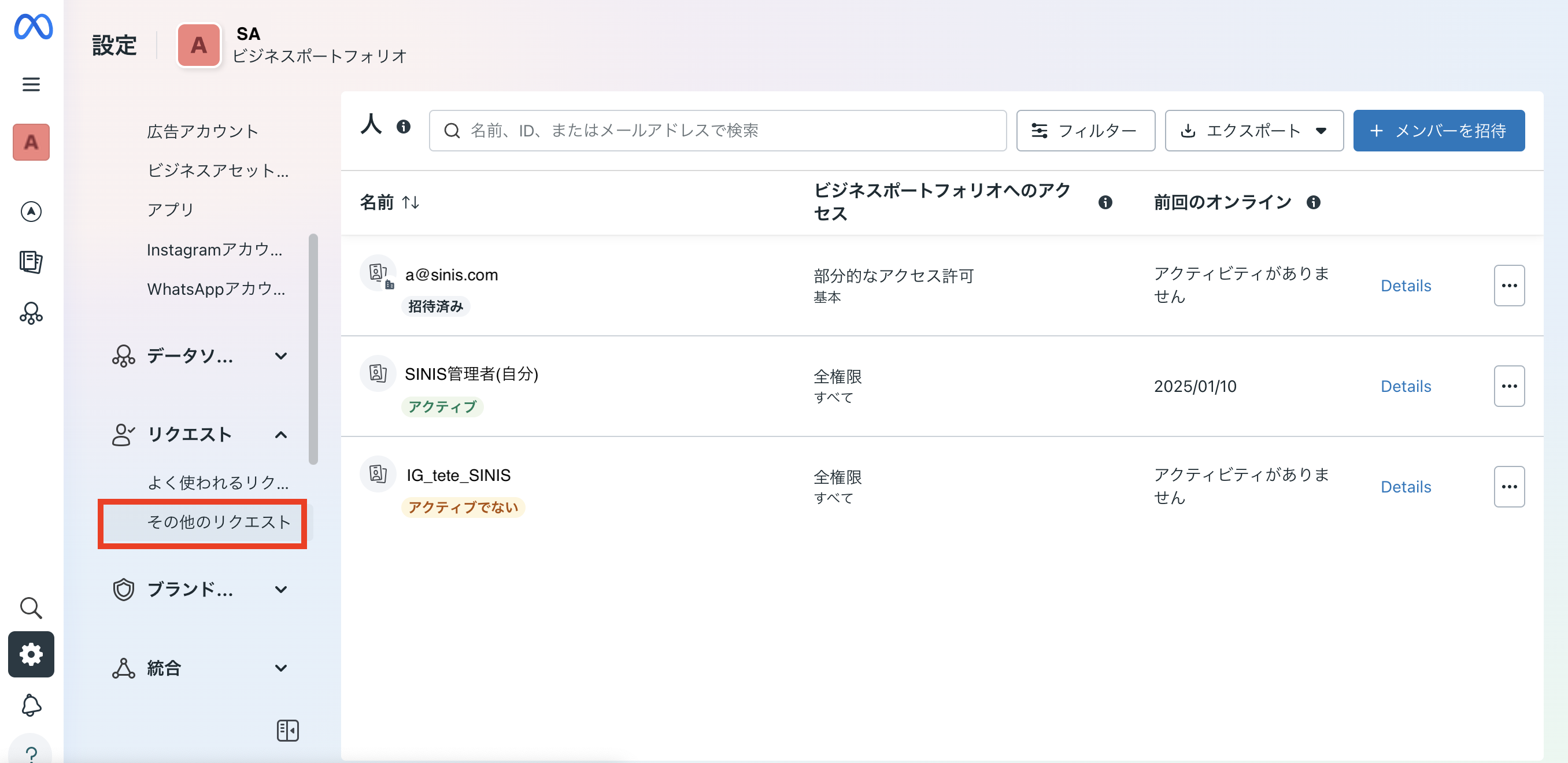Click the settings gear icon in the sidebar
The image size is (1568, 763).
[x=31, y=655]
